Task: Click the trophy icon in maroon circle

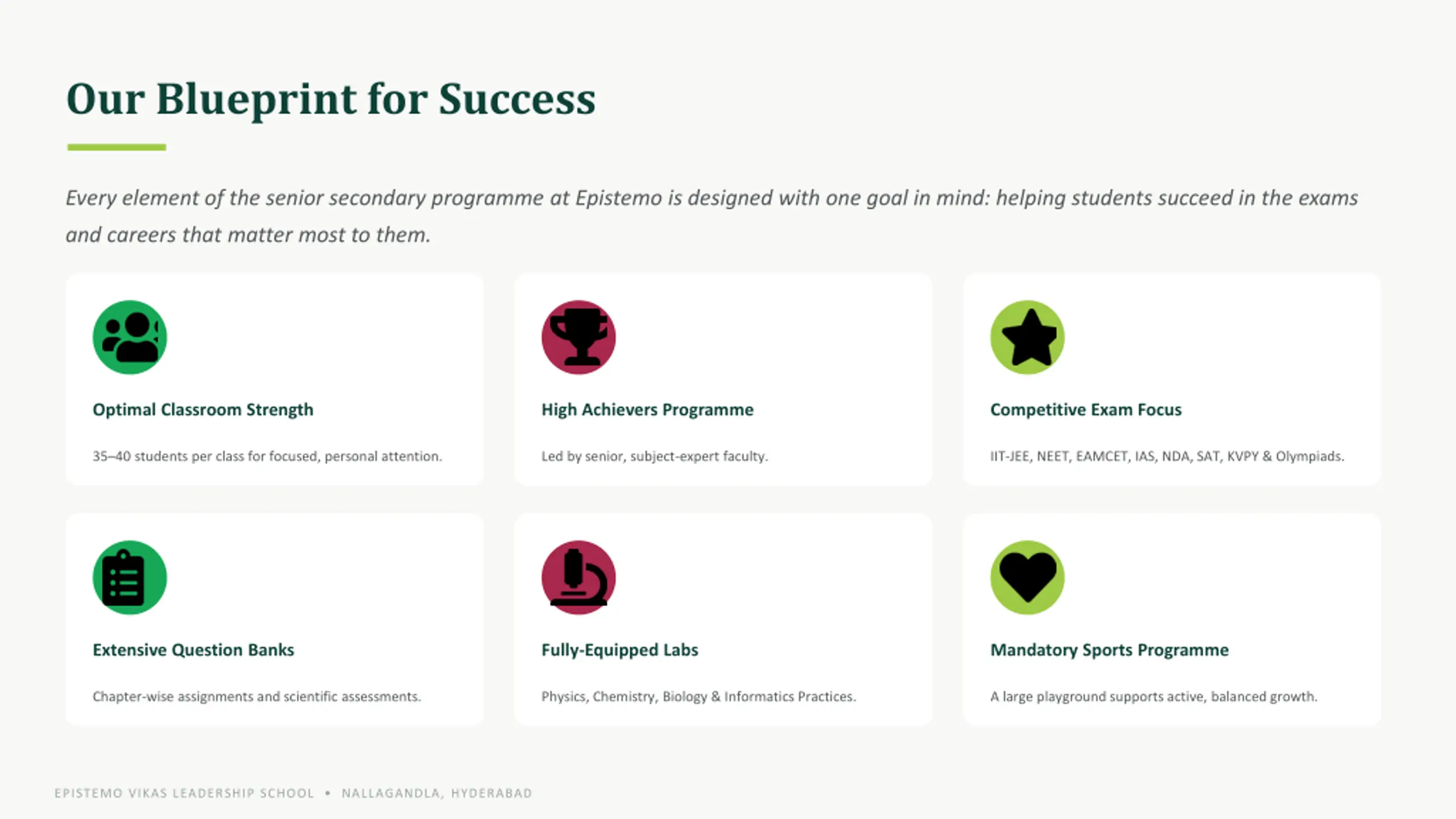Action: (578, 337)
